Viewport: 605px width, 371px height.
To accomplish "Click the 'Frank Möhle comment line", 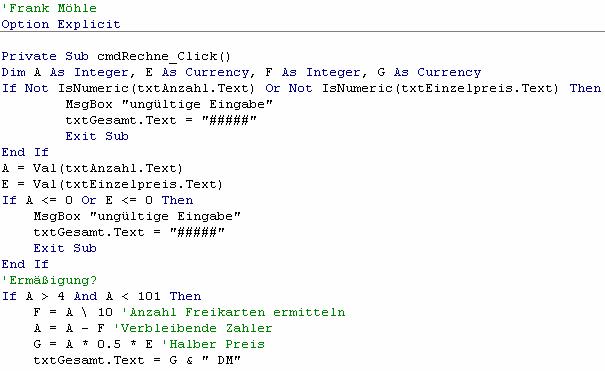I will (x=49, y=8).
